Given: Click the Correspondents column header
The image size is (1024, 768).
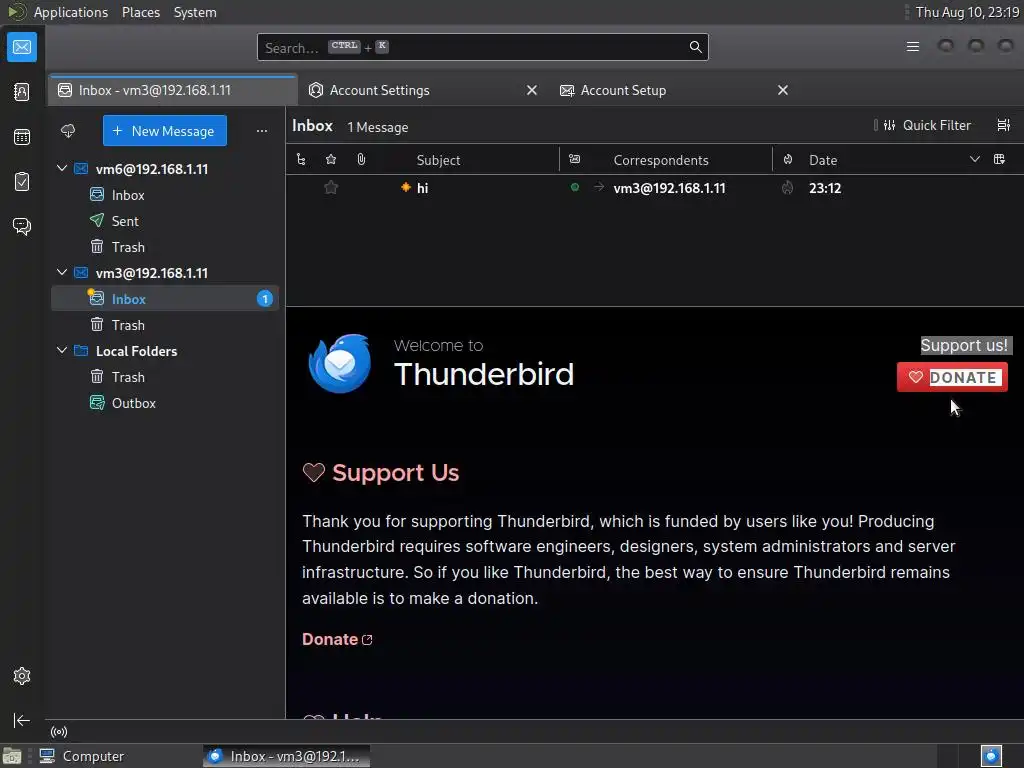Looking at the screenshot, I should [x=661, y=160].
